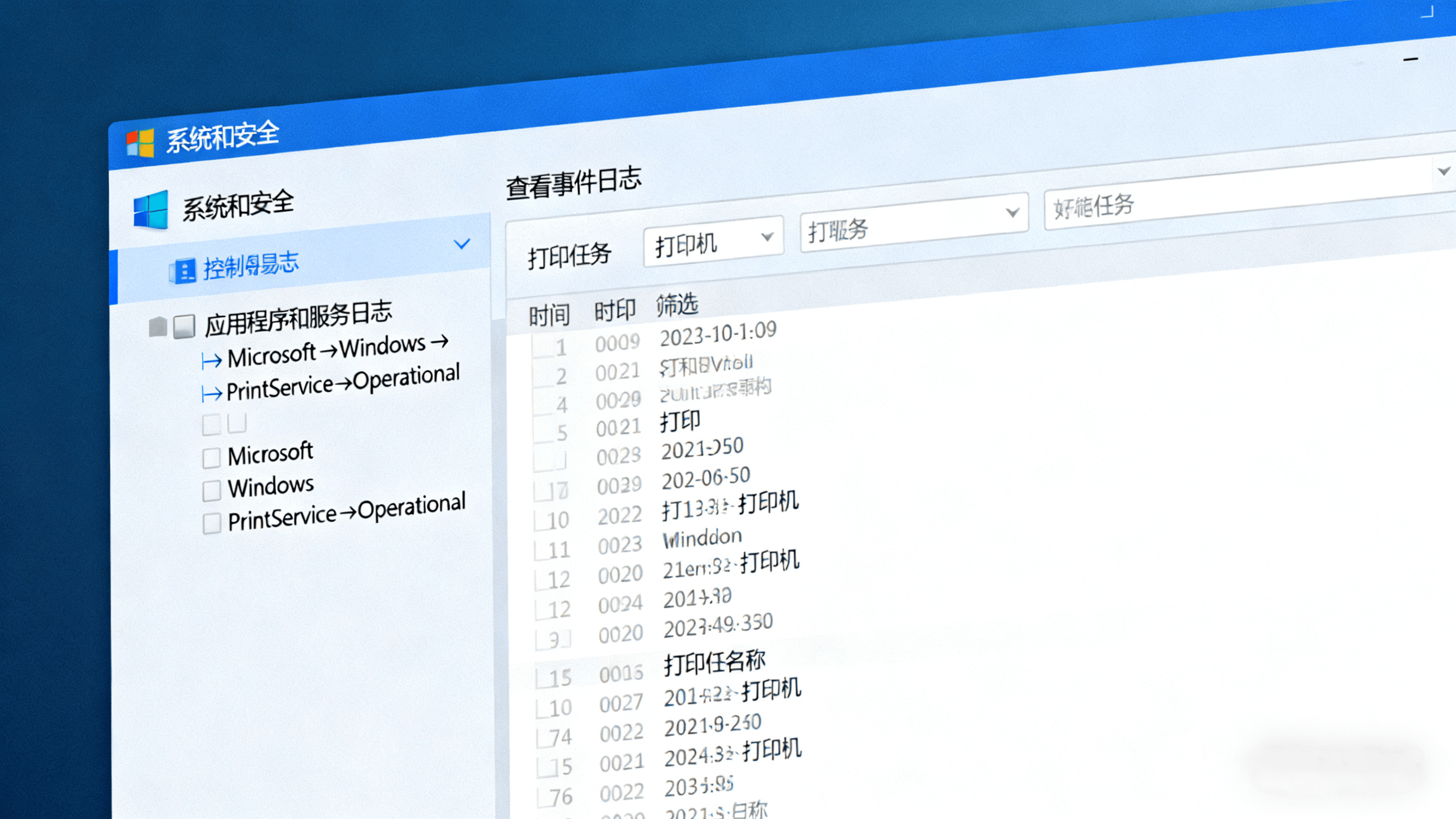Click the Windows logo in the title bar
Image resolution: width=1456 pixels, height=819 pixels.
140,142
